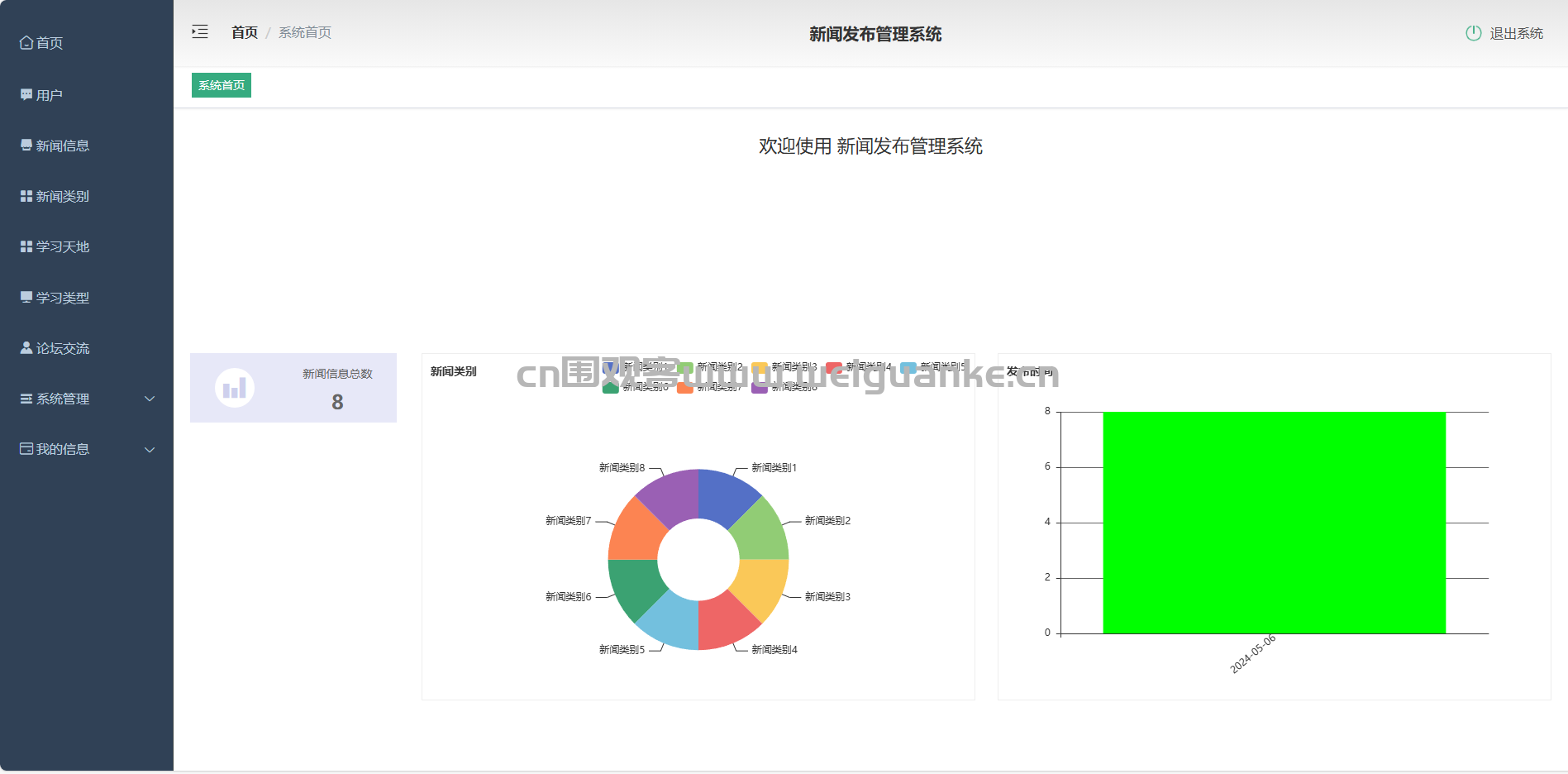Click the 首页 breadcrumb link

[245, 32]
